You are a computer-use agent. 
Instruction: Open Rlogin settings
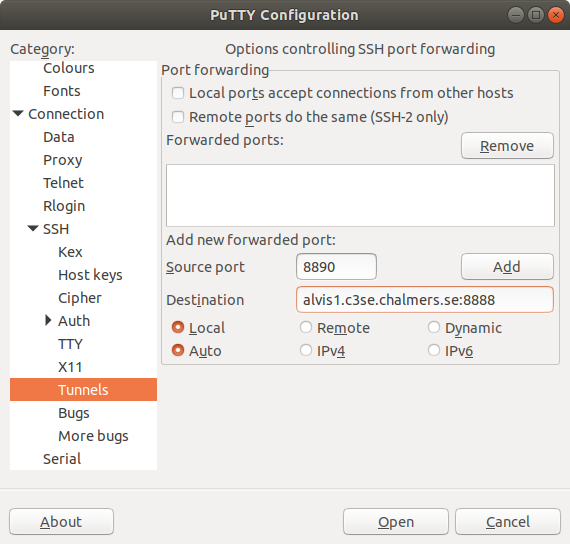click(x=64, y=206)
